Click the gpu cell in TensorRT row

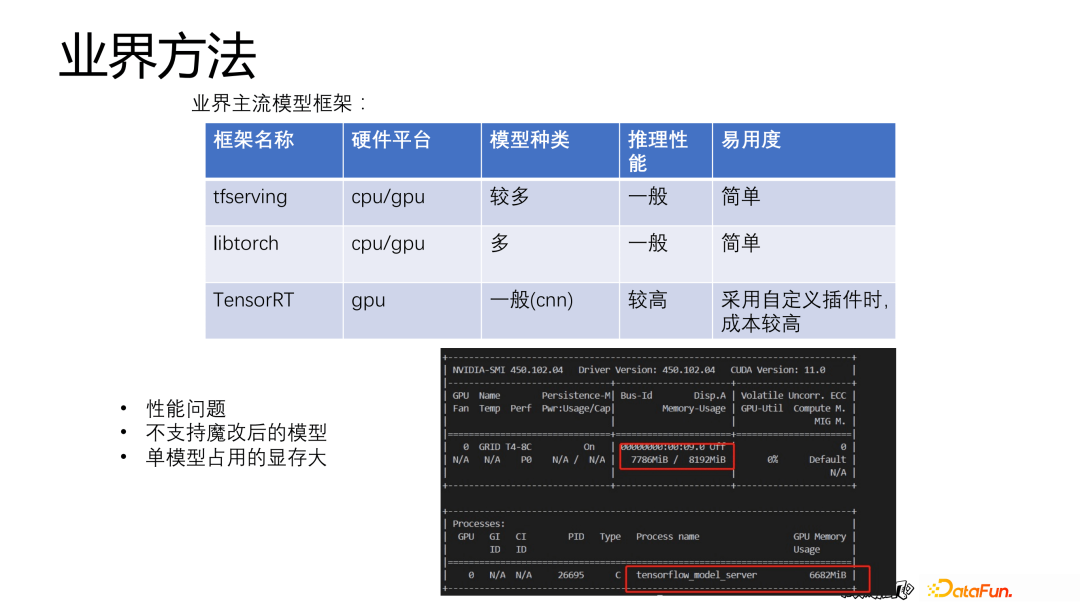[x=412, y=311]
